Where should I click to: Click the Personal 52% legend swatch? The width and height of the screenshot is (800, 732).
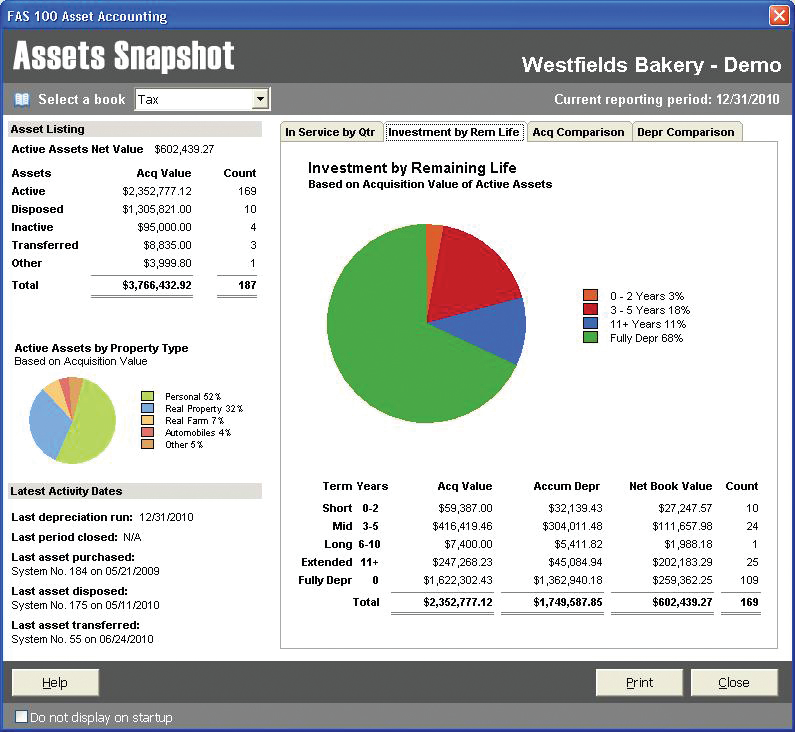147,396
